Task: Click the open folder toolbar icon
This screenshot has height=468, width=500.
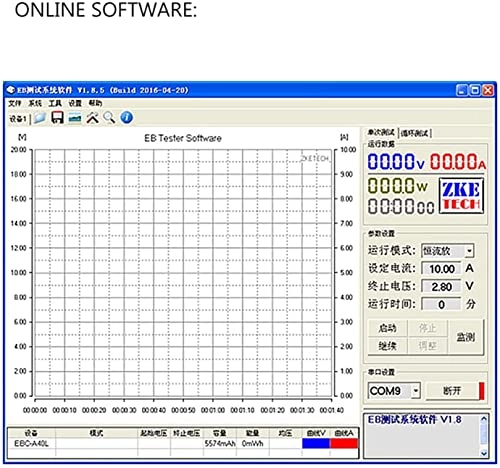Action: (x=40, y=118)
